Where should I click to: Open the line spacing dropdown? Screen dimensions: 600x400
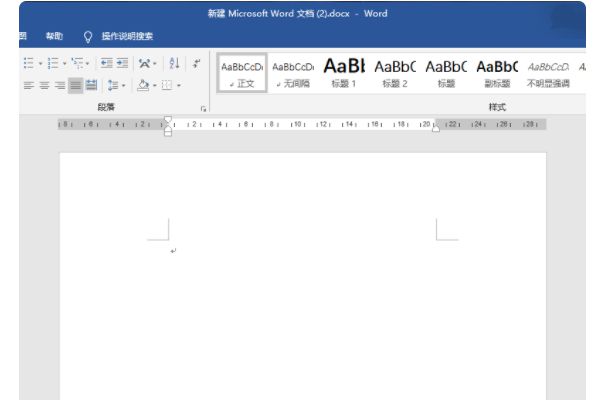click(x=116, y=85)
